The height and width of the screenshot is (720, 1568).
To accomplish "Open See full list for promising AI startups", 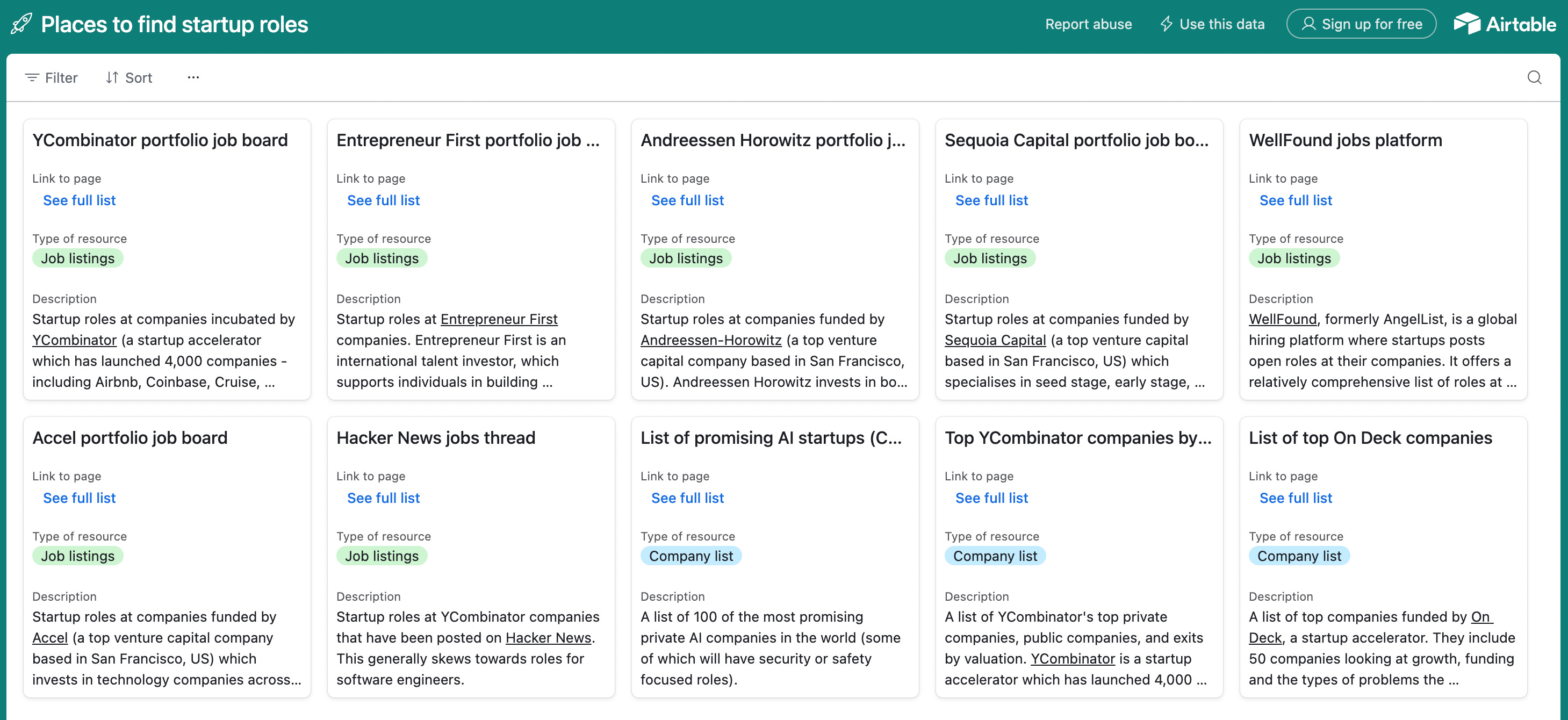I will click(x=687, y=497).
